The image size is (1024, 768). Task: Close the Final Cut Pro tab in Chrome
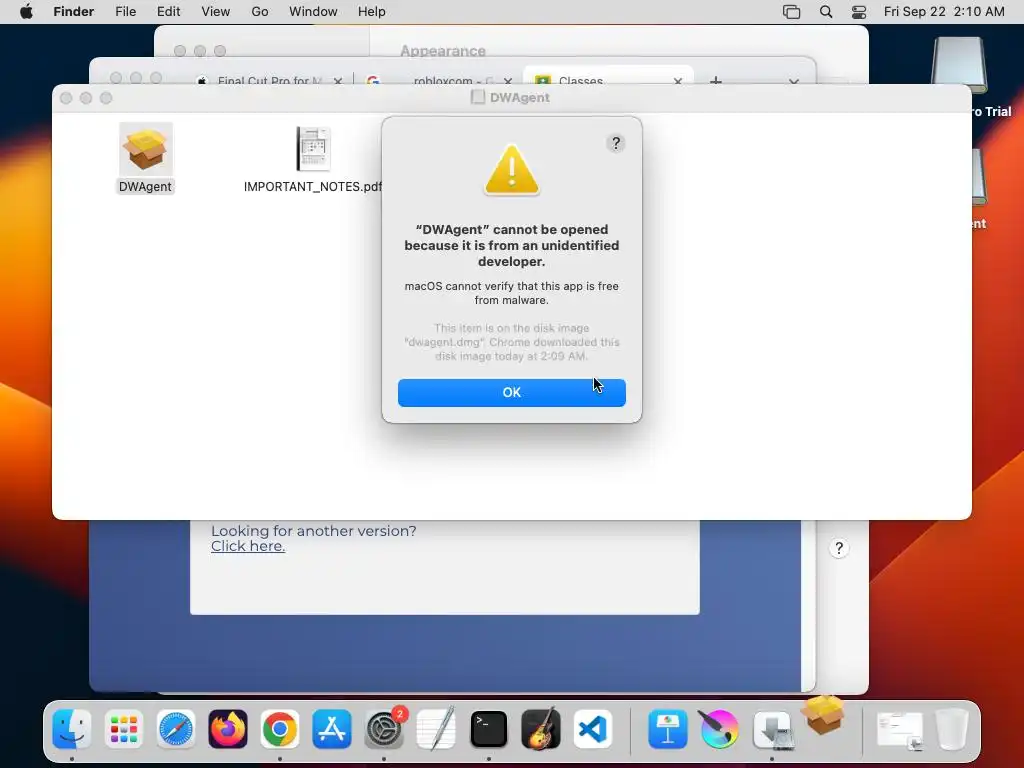click(338, 81)
